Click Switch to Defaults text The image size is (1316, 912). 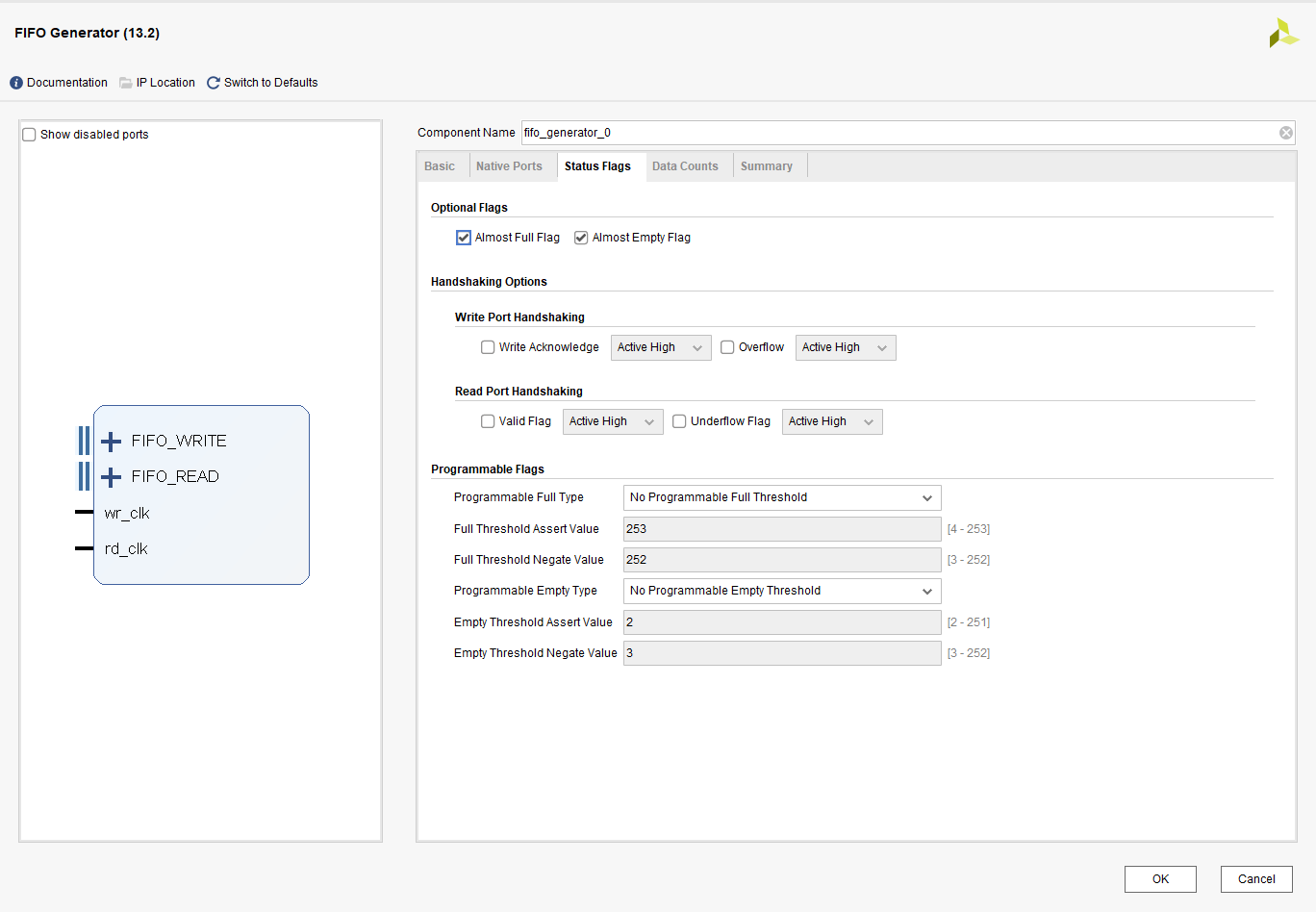271,83
